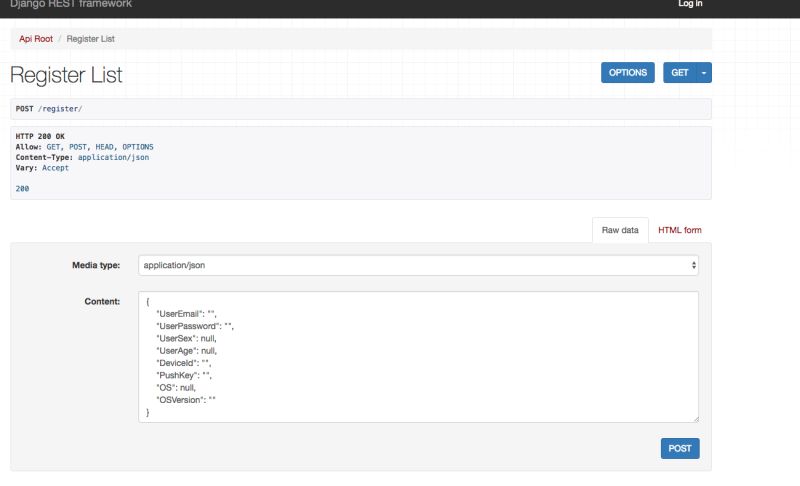
Task: Select the Allow header line
Action: (x=84, y=147)
